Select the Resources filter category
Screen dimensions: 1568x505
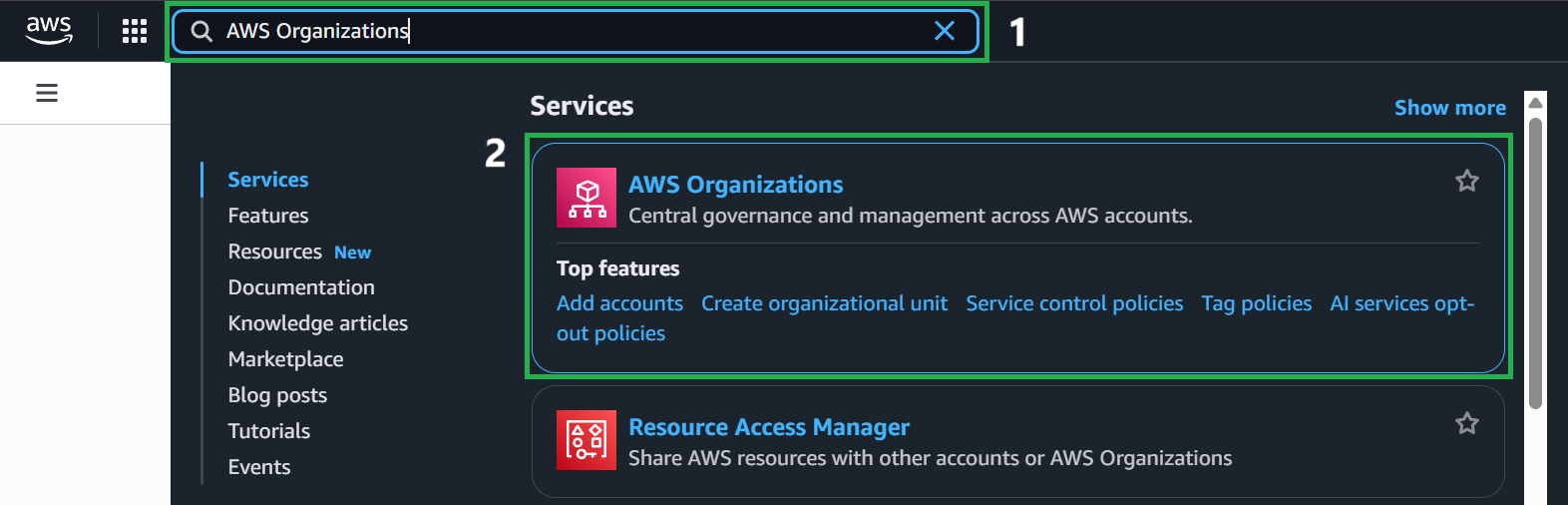[275, 252]
